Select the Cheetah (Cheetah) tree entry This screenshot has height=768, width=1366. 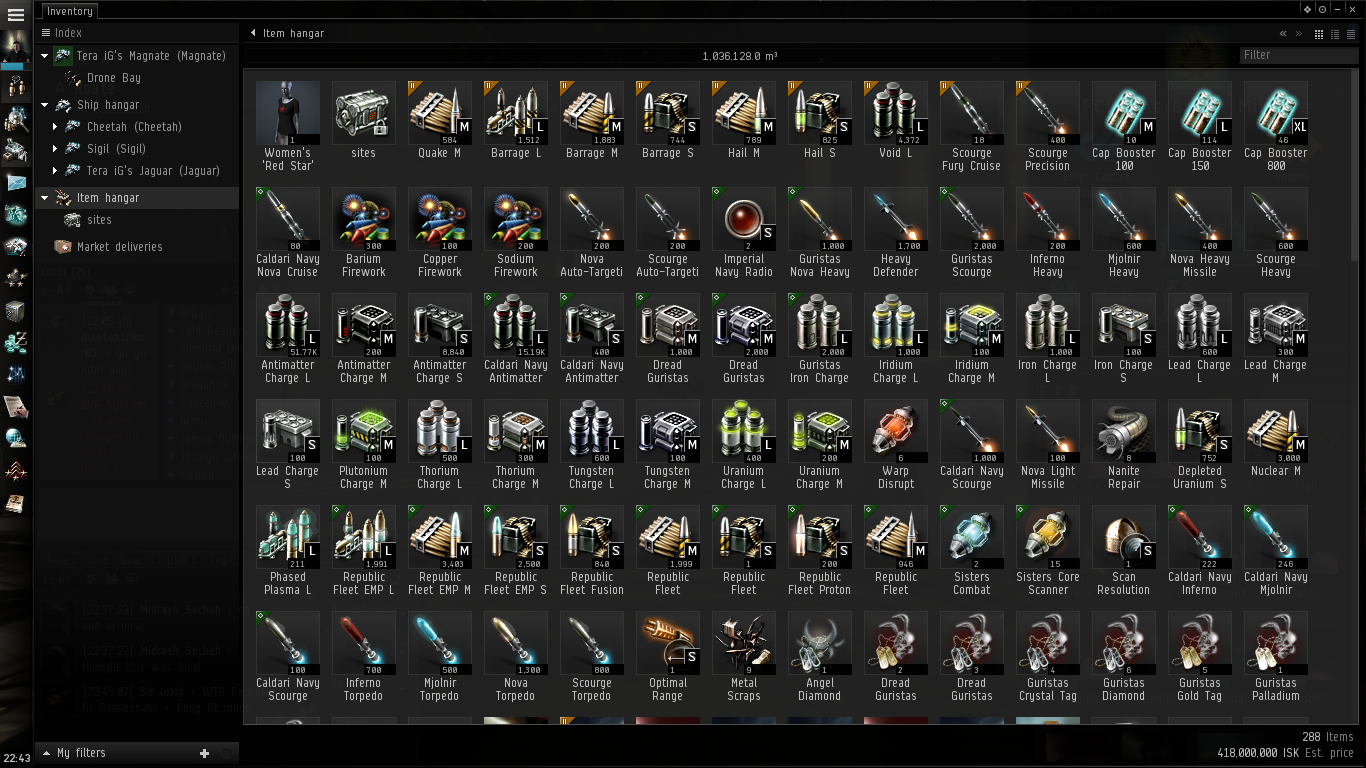pos(134,127)
